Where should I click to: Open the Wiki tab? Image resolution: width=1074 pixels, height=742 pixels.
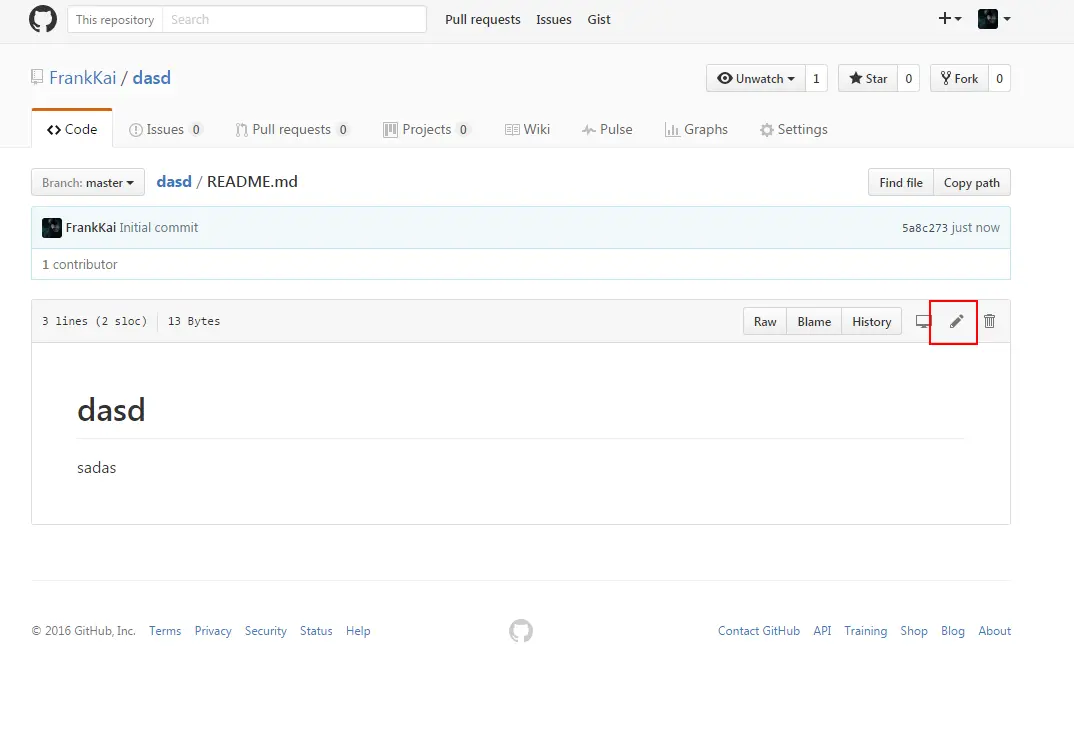click(527, 129)
